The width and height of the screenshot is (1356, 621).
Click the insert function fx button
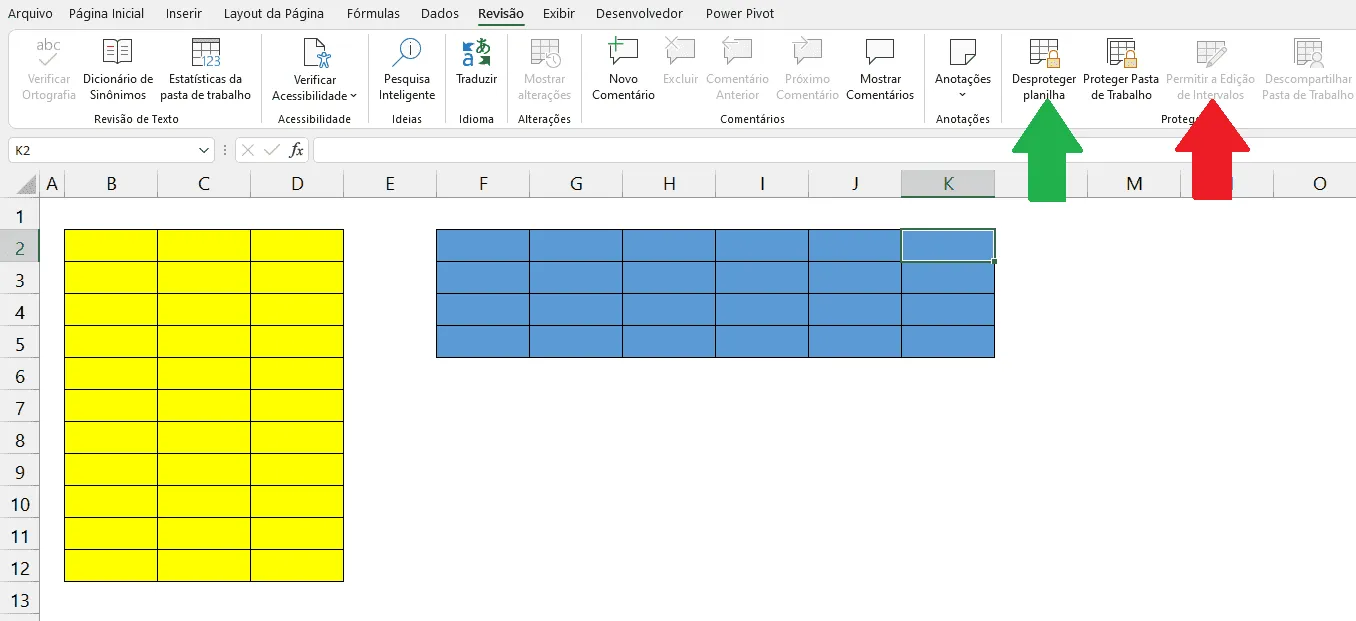[296, 150]
